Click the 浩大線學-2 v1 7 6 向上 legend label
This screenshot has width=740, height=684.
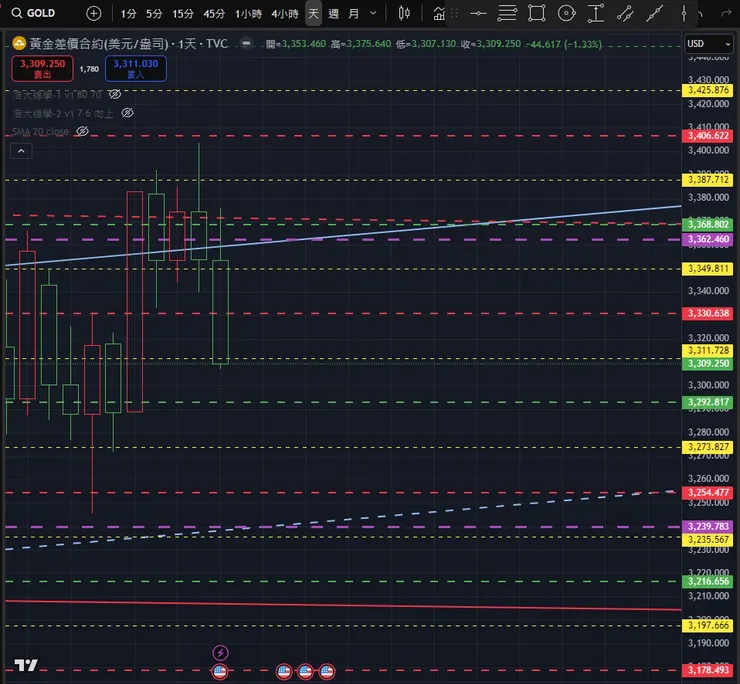(x=63, y=113)
